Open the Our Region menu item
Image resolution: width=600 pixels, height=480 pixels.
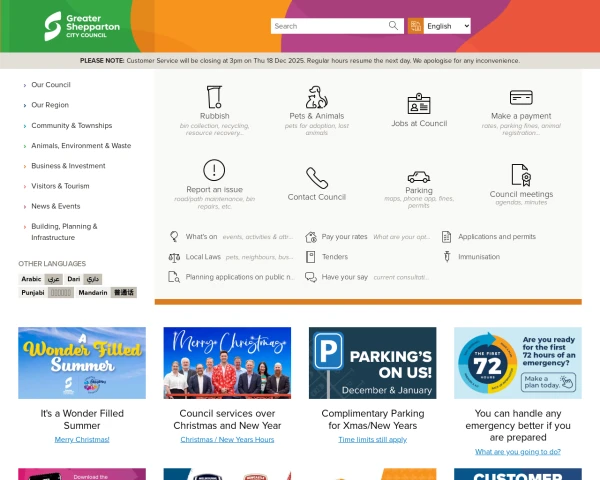(50, 105)
